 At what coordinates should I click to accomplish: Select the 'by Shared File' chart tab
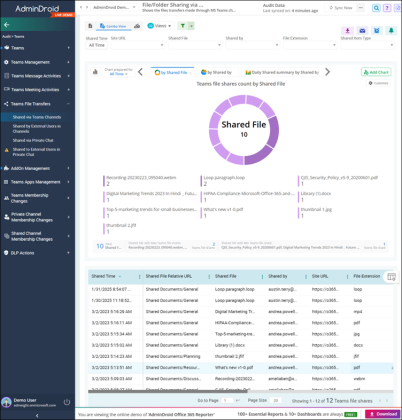tap(172, 72)
